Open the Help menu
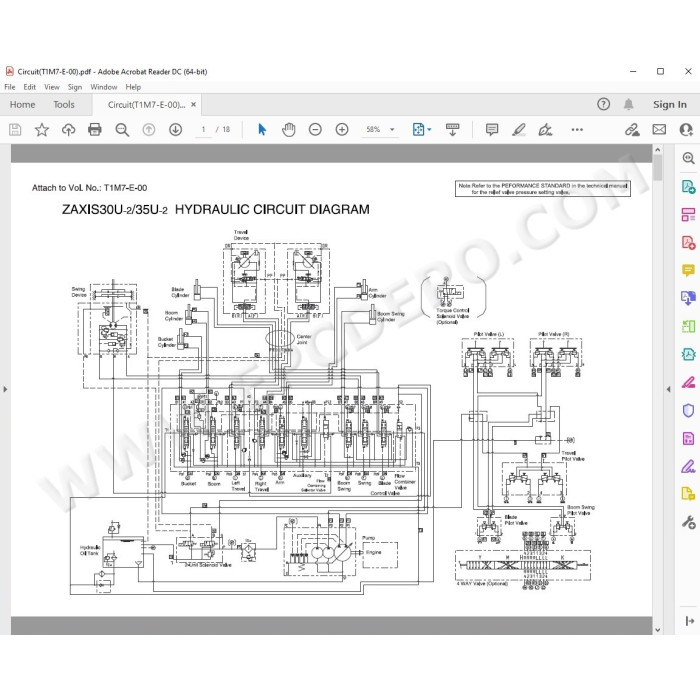 (133, 87)
